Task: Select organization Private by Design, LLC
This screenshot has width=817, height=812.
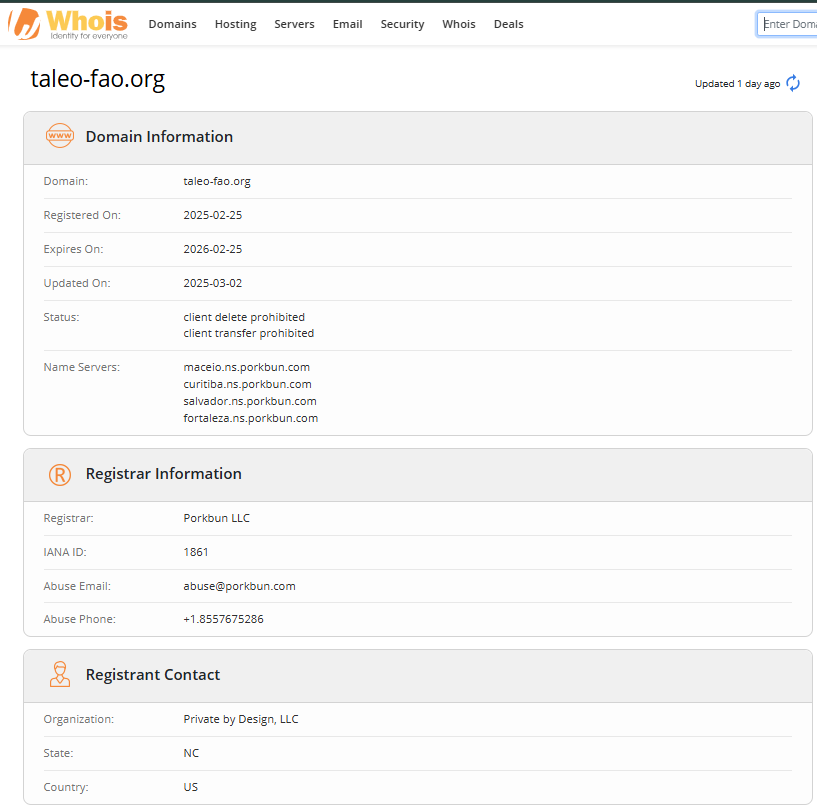Action: coord(241,719)
